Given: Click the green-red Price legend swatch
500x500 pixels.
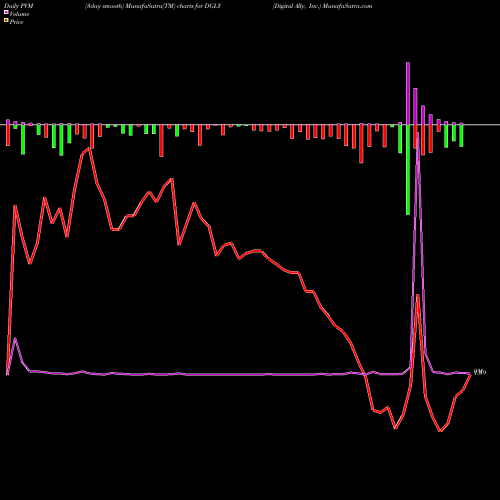Looking at the screenshot, I should click(x=6, y=20).
